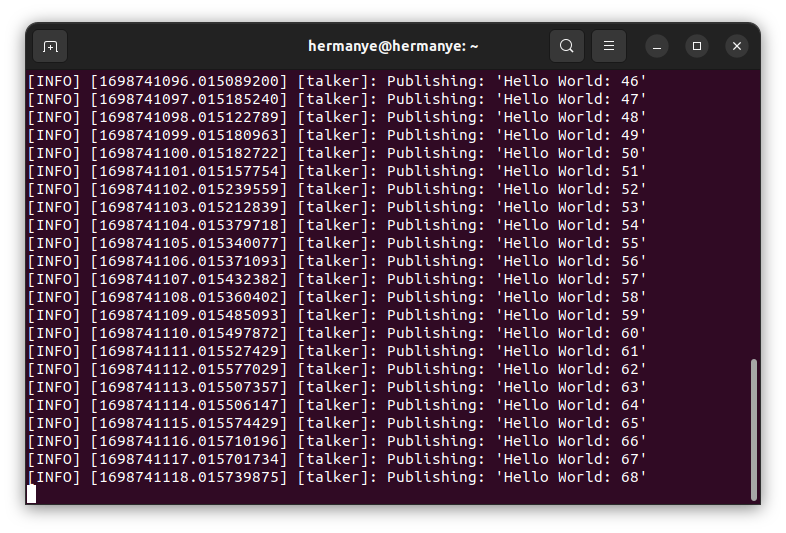
Task: Click the line 'Hello World: 56'
Action: click(337, 262)
